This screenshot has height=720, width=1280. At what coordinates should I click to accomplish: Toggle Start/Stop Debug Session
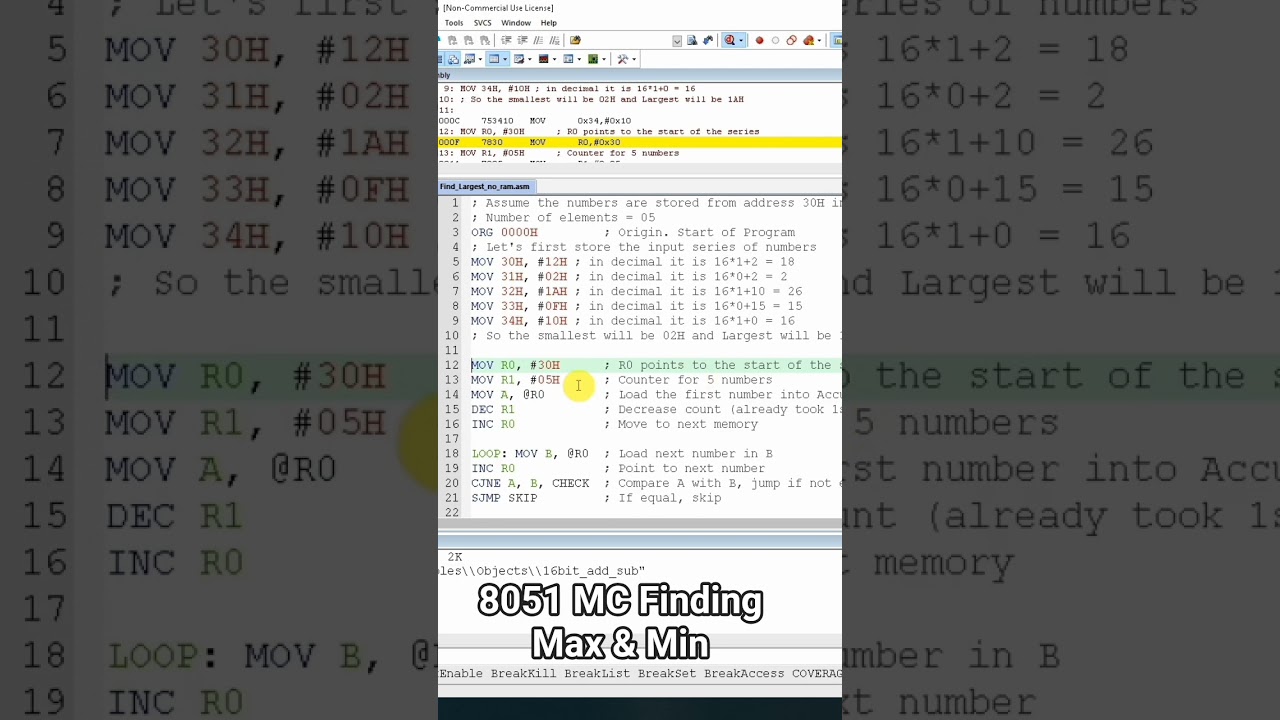(729, 40)
